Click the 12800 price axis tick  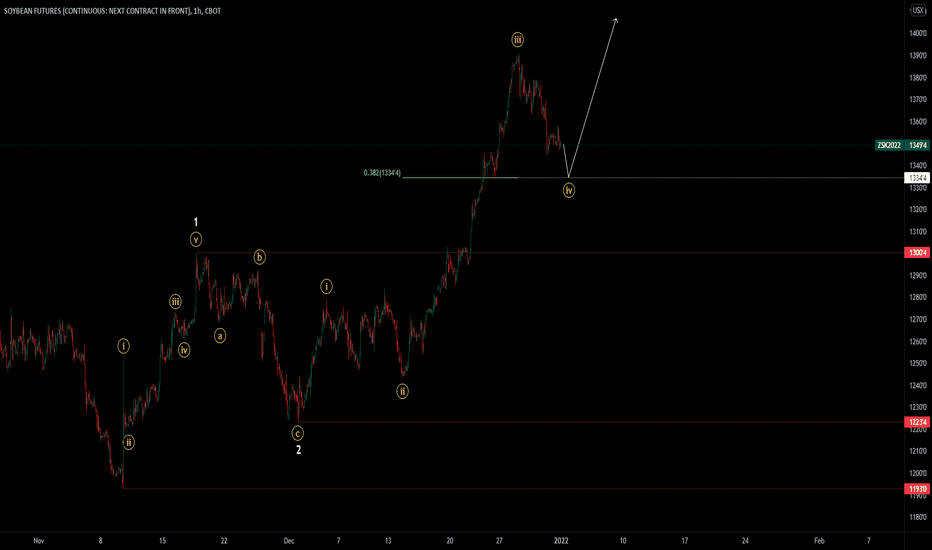[x=918, y=297]
